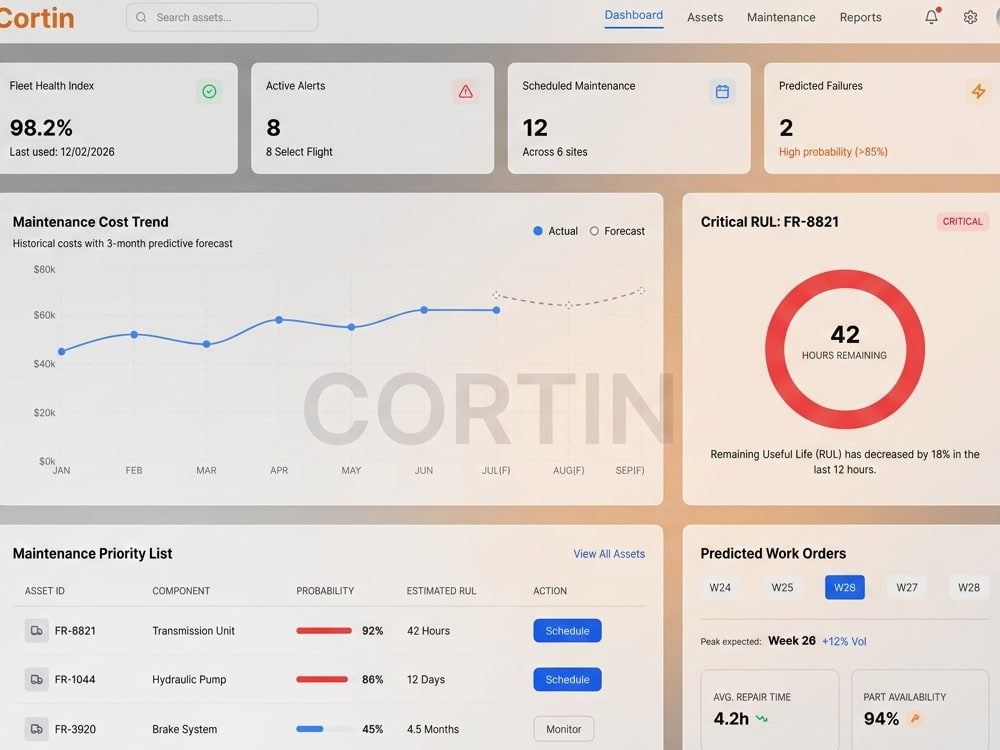Click the Active Alerts count 8

click(273, 128)
